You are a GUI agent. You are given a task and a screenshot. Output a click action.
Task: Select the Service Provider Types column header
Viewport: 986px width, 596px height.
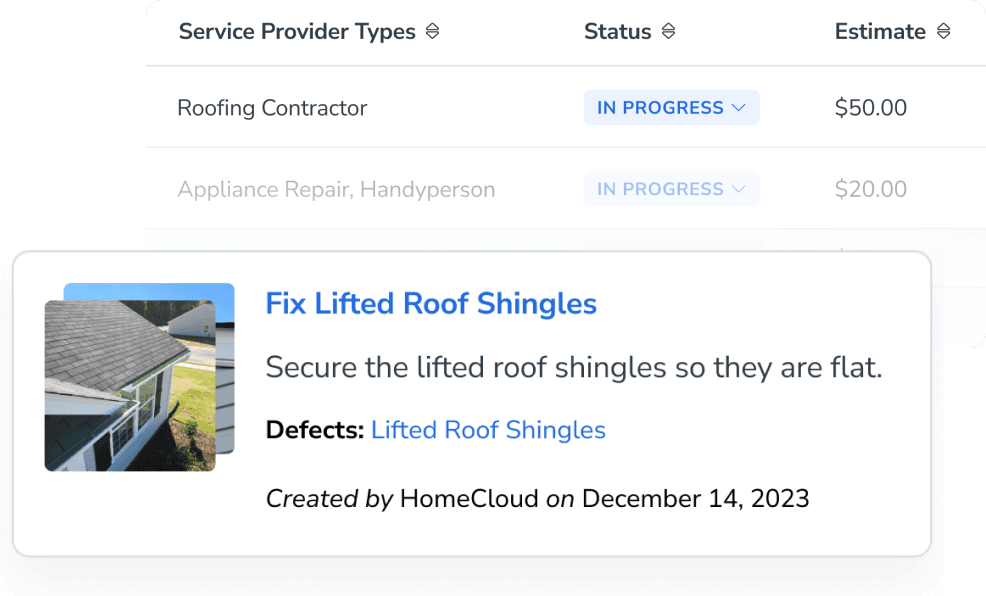coord(296,31)
